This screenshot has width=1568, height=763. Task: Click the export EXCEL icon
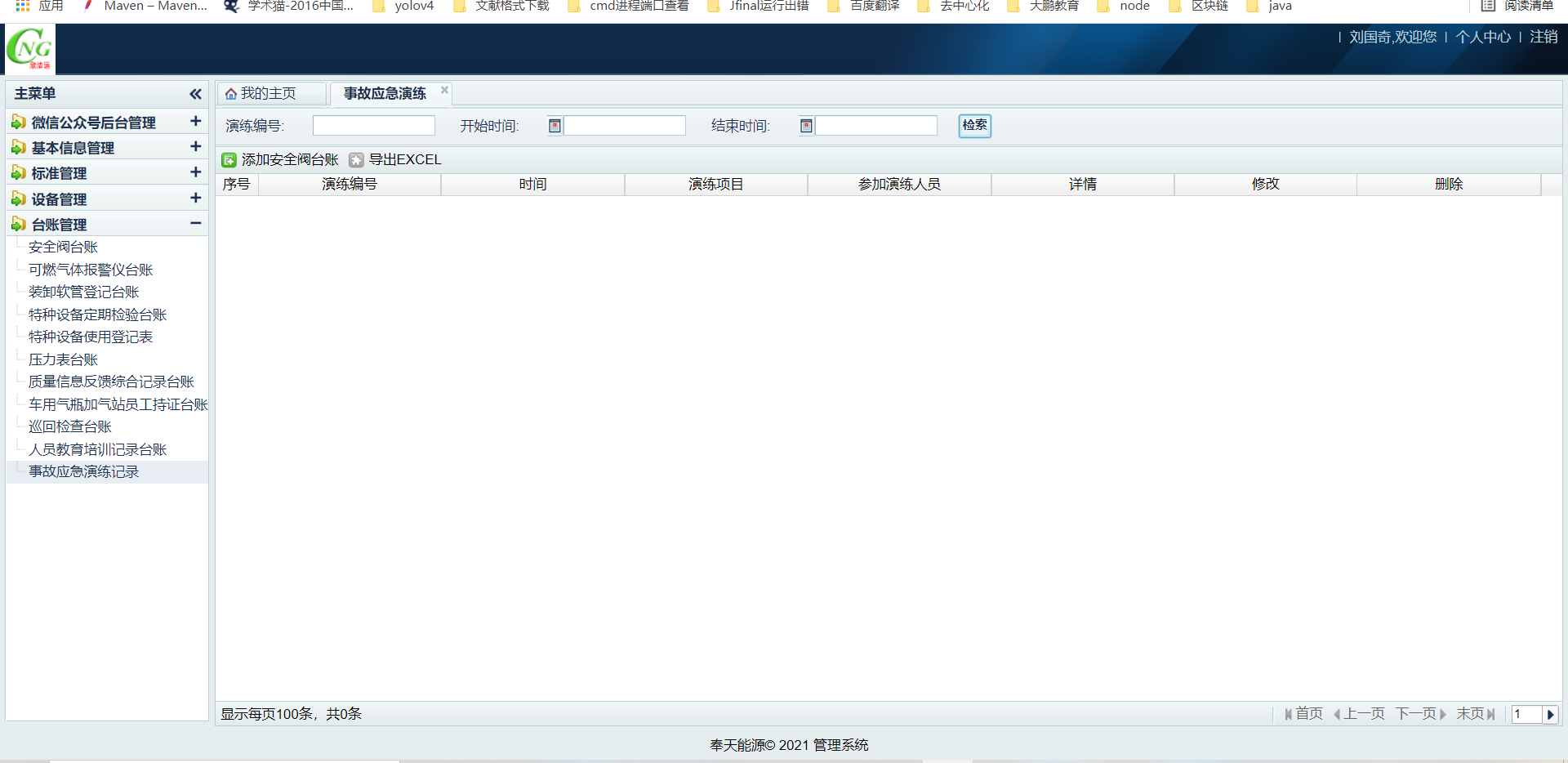coord(356,160)
